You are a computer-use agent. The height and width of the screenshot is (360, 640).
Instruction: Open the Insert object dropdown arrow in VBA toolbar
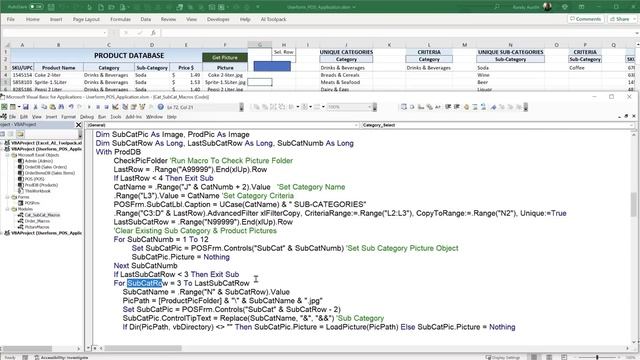[x=19, y=107]
